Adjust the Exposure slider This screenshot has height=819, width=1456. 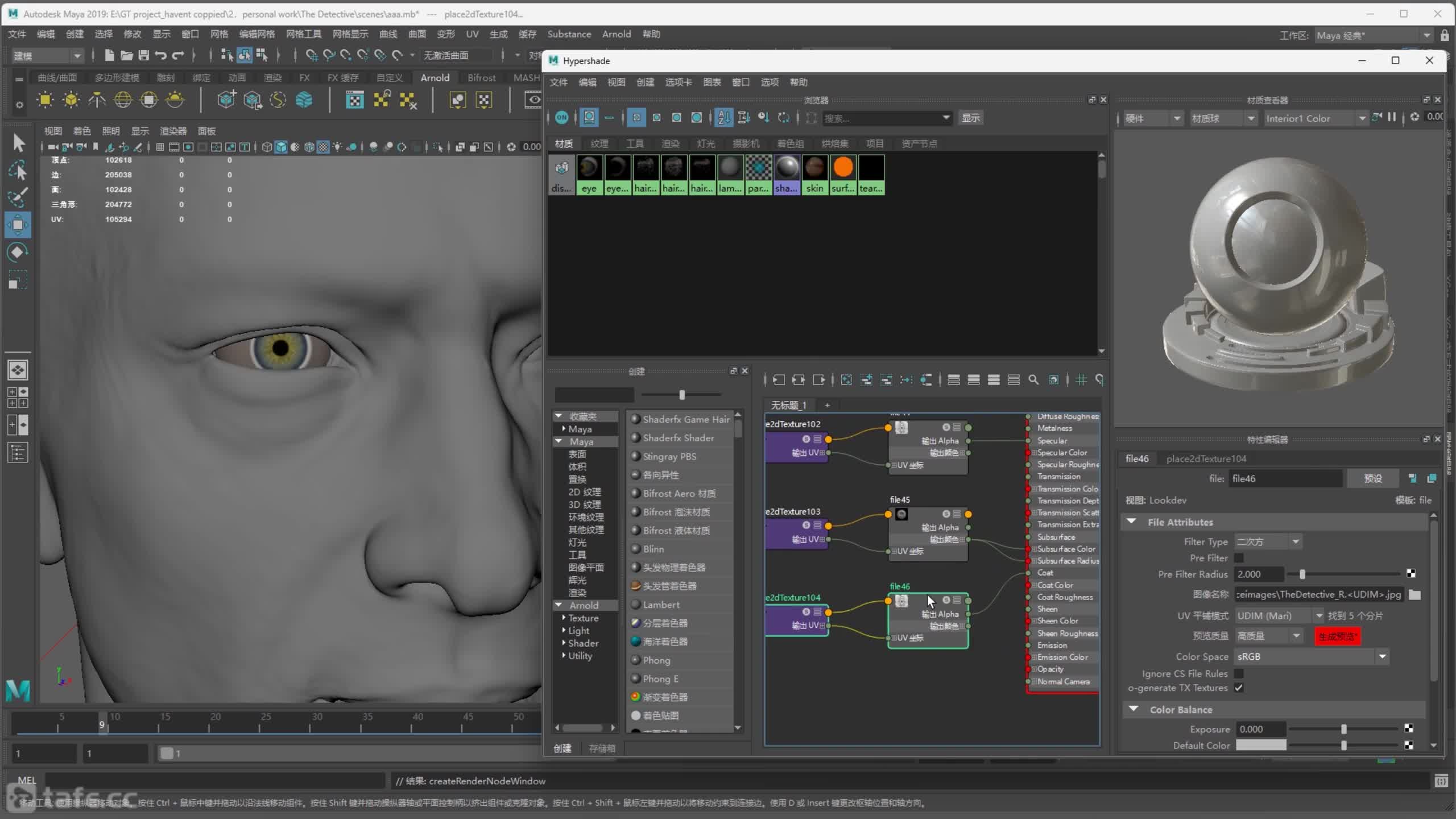click(1343, 729)
